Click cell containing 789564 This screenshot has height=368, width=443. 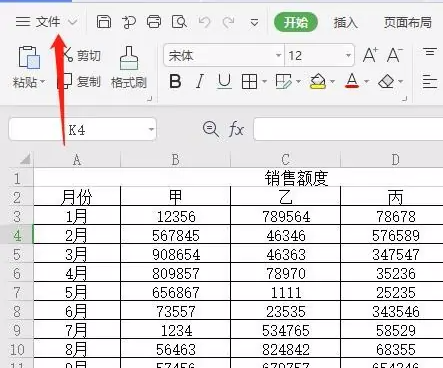(285, 216)
